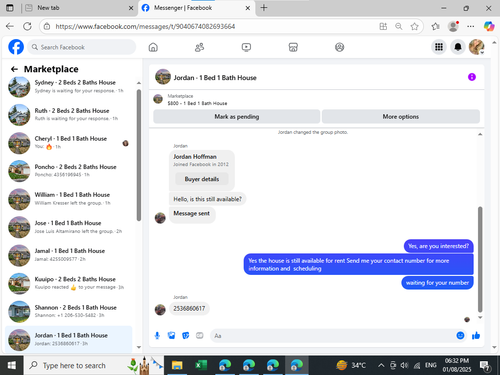Image resolution: width=500 pixels, height=375 pixels.
Task: Open Kuuipo - 2 Beds 2 Baths House chat
Action: click(68, 283)
